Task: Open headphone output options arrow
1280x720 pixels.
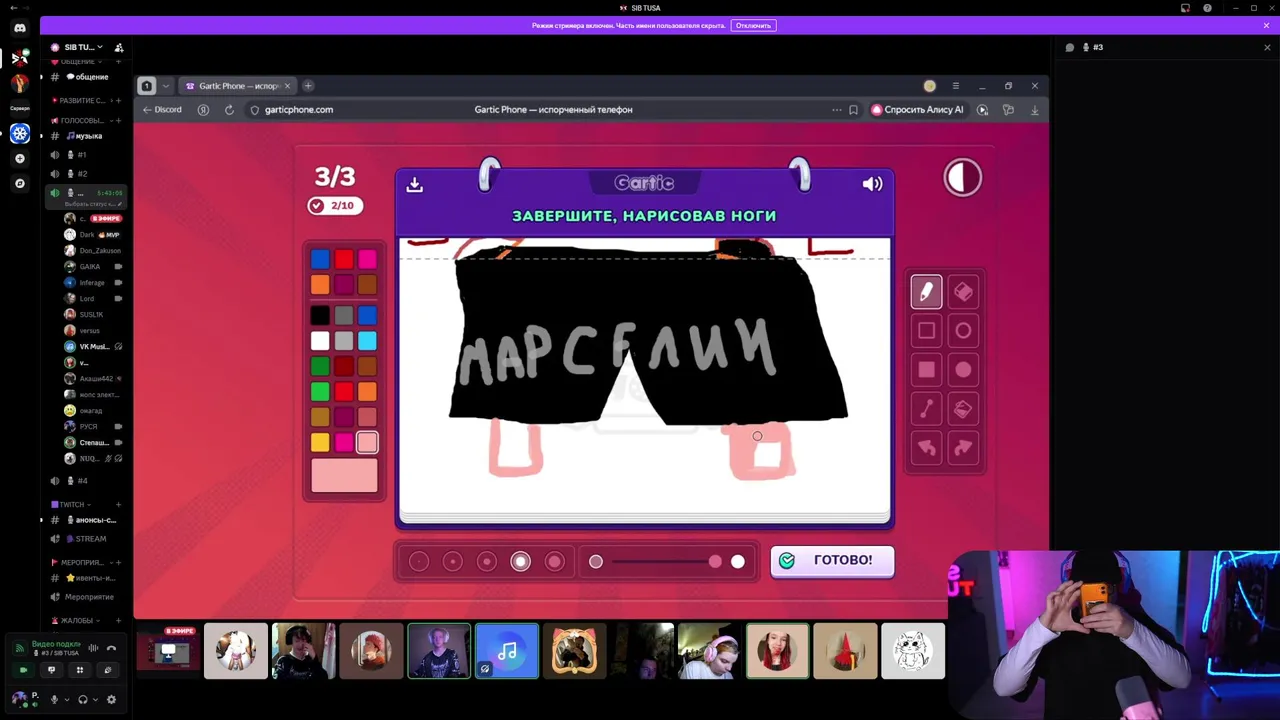Action: click(x=95, y=700)
